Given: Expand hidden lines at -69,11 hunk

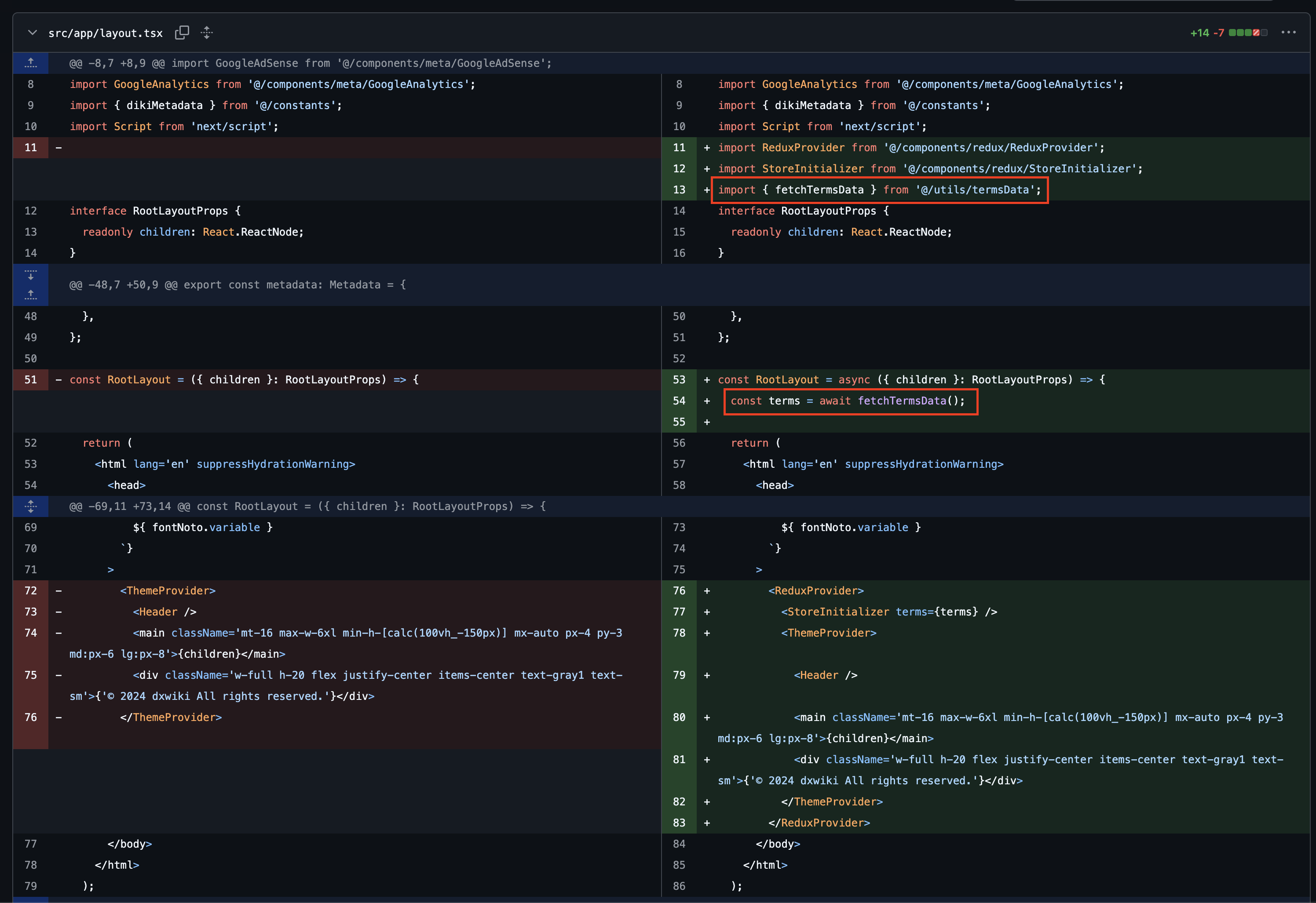Looking at the screenshot, I should 31,506.
